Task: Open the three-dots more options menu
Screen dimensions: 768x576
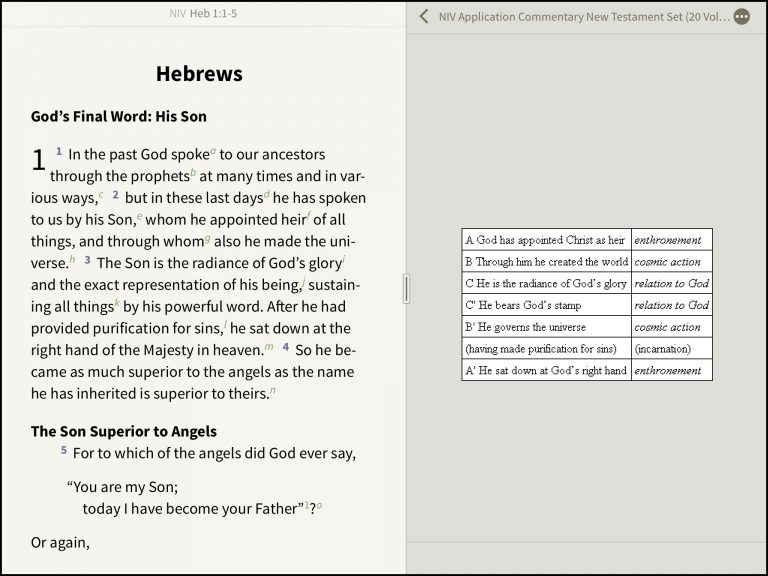Action: click(x=742, y=17)
